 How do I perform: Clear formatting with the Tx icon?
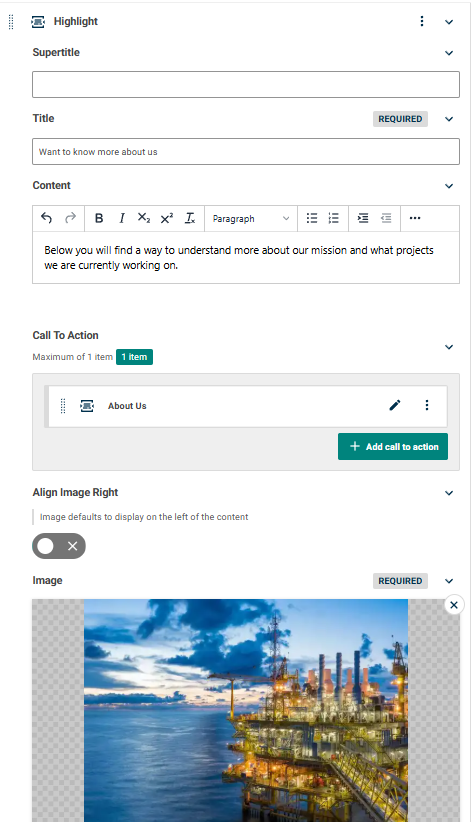(x=190, y=218)
